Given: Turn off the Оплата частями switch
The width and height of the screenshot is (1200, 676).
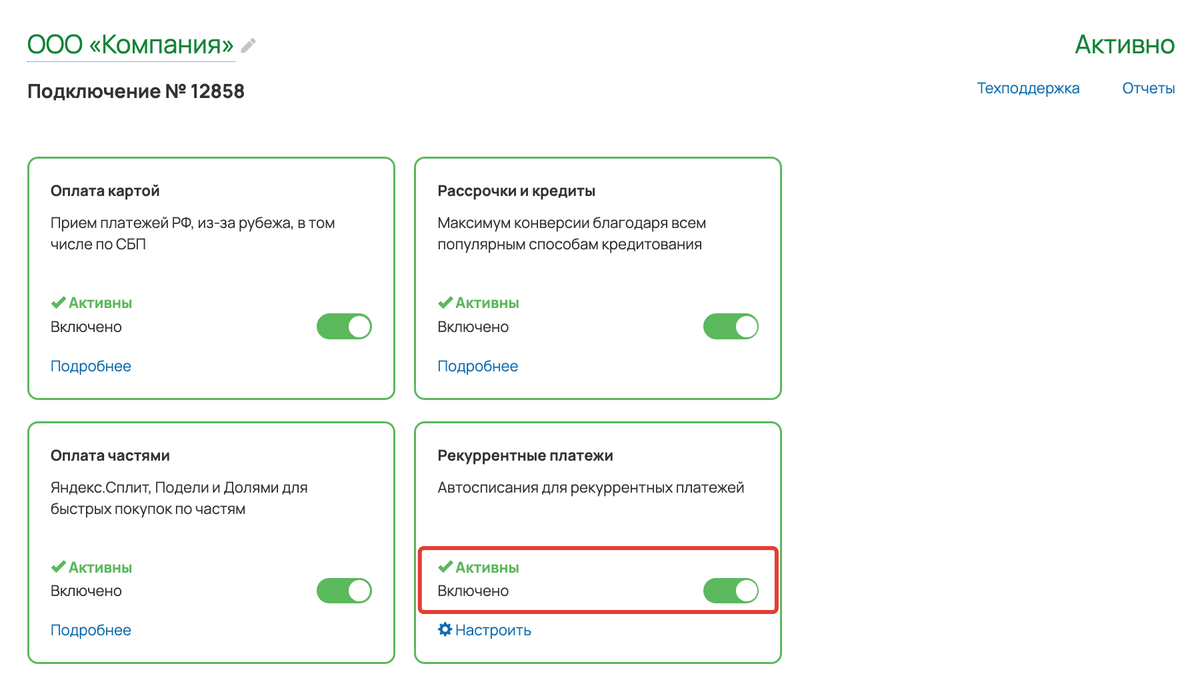Looking at the screenshot, I should pyautogui.click(x=344, y=591).
